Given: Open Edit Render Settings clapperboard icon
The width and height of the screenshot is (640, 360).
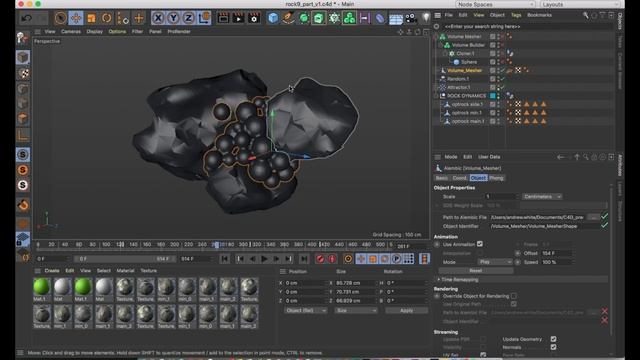Looking at the screenshot, I should [x=254, y=18].
